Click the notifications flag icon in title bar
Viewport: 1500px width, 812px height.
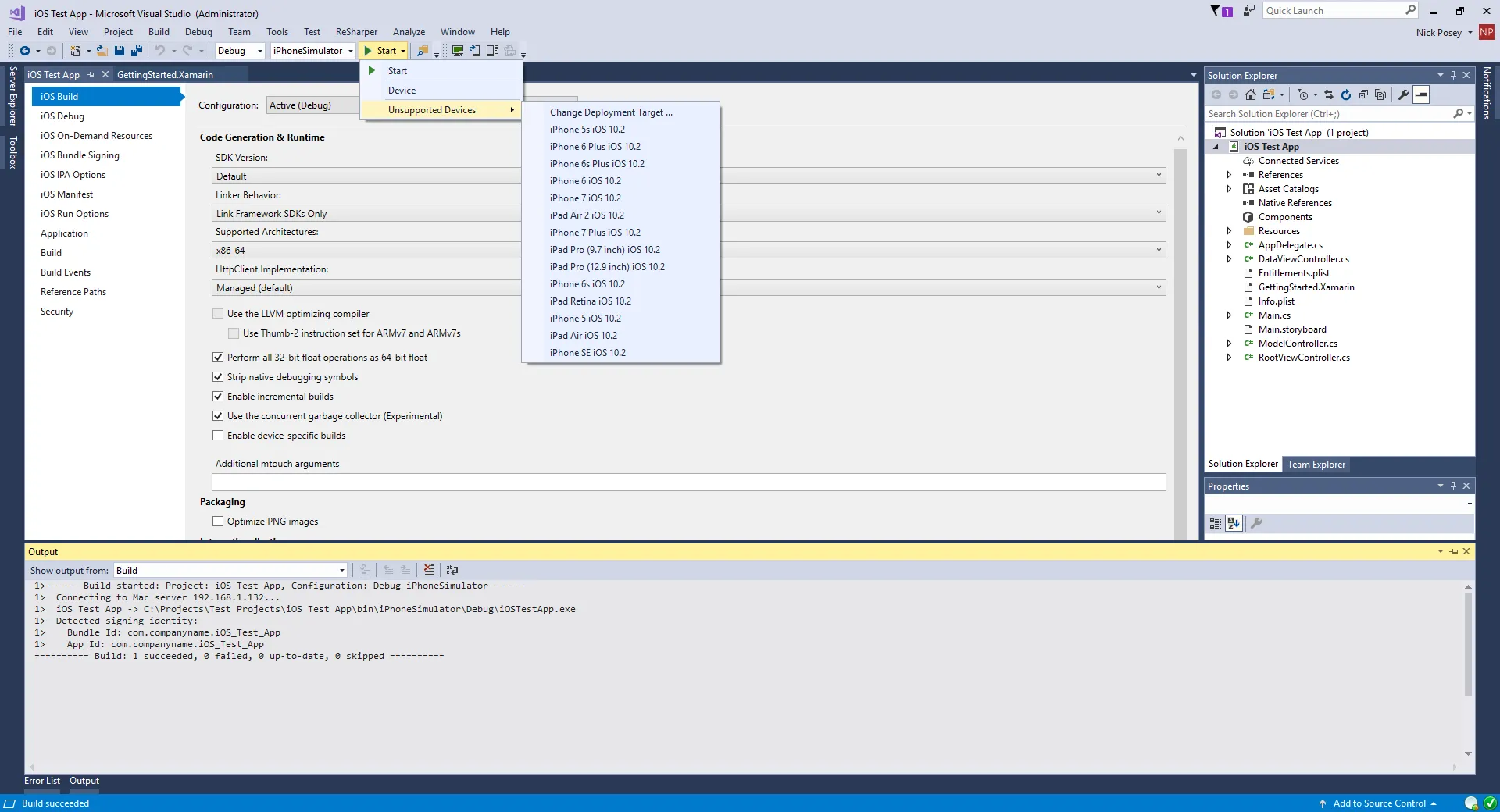(1221, 11)
